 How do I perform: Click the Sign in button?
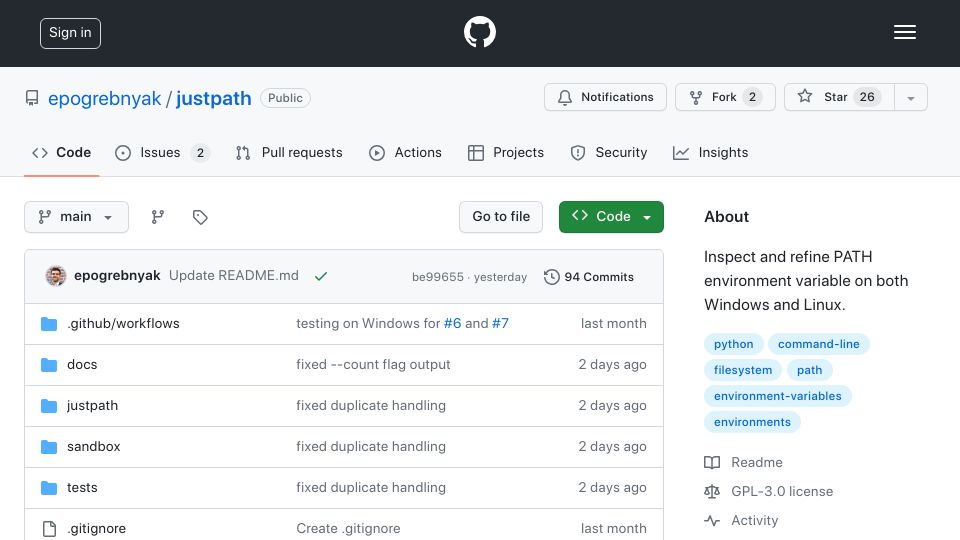[70, 33]
